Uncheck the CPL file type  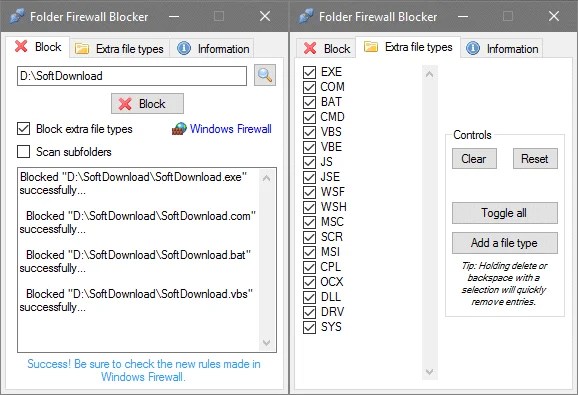tap(309, 267)
